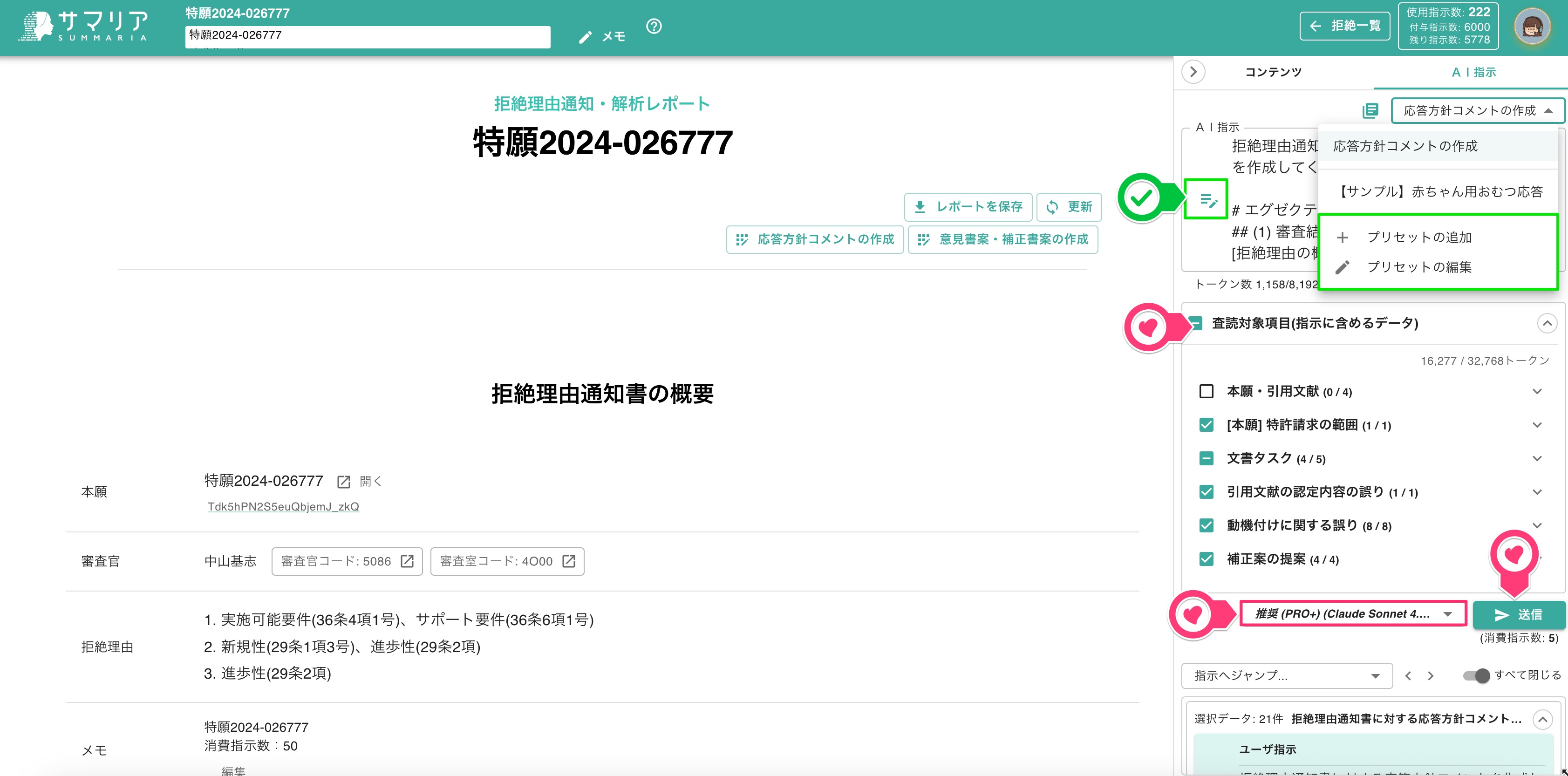Open external link for 審査室コード: 4O00

point(568,561)
